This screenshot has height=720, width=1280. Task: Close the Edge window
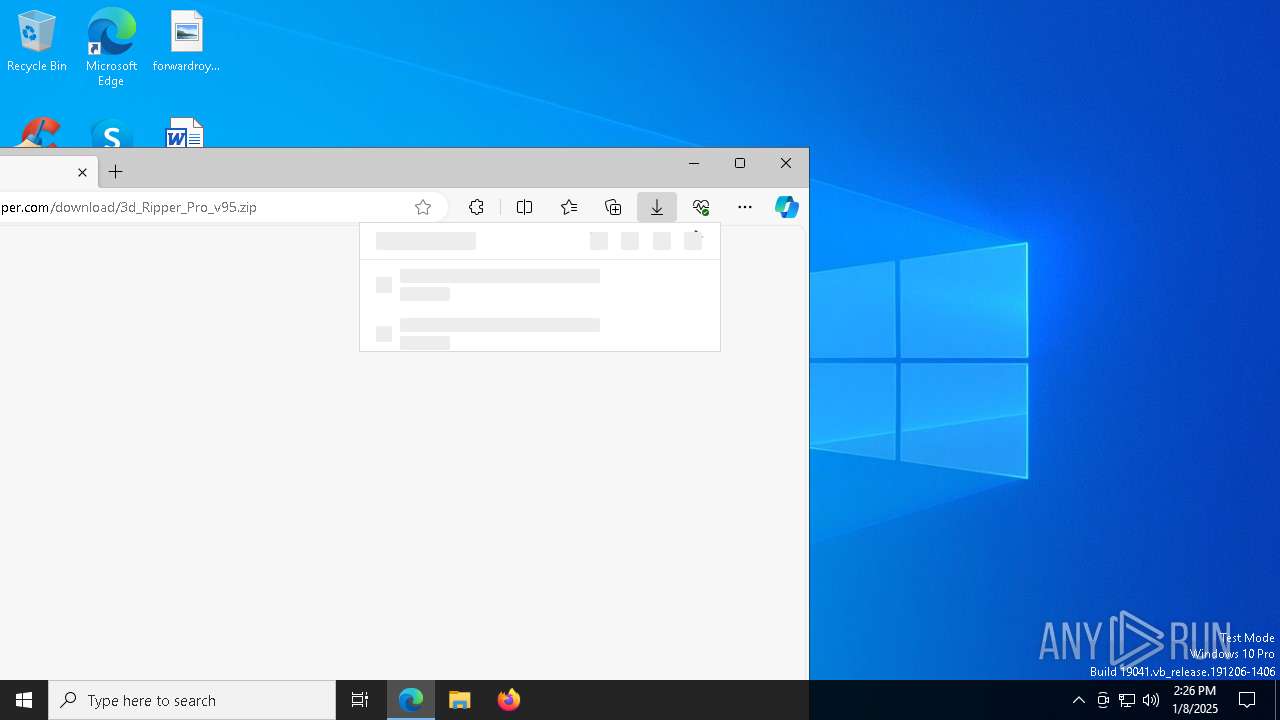click(x=786, y=163)
